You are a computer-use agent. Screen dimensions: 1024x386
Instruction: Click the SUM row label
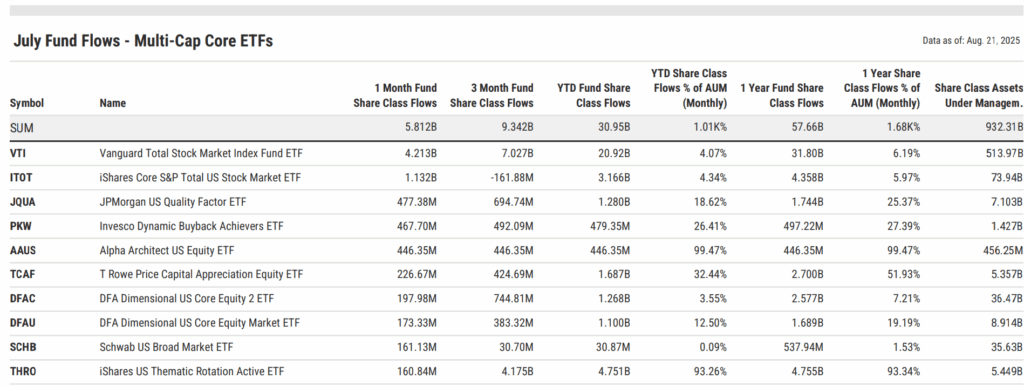pos(21,128)
